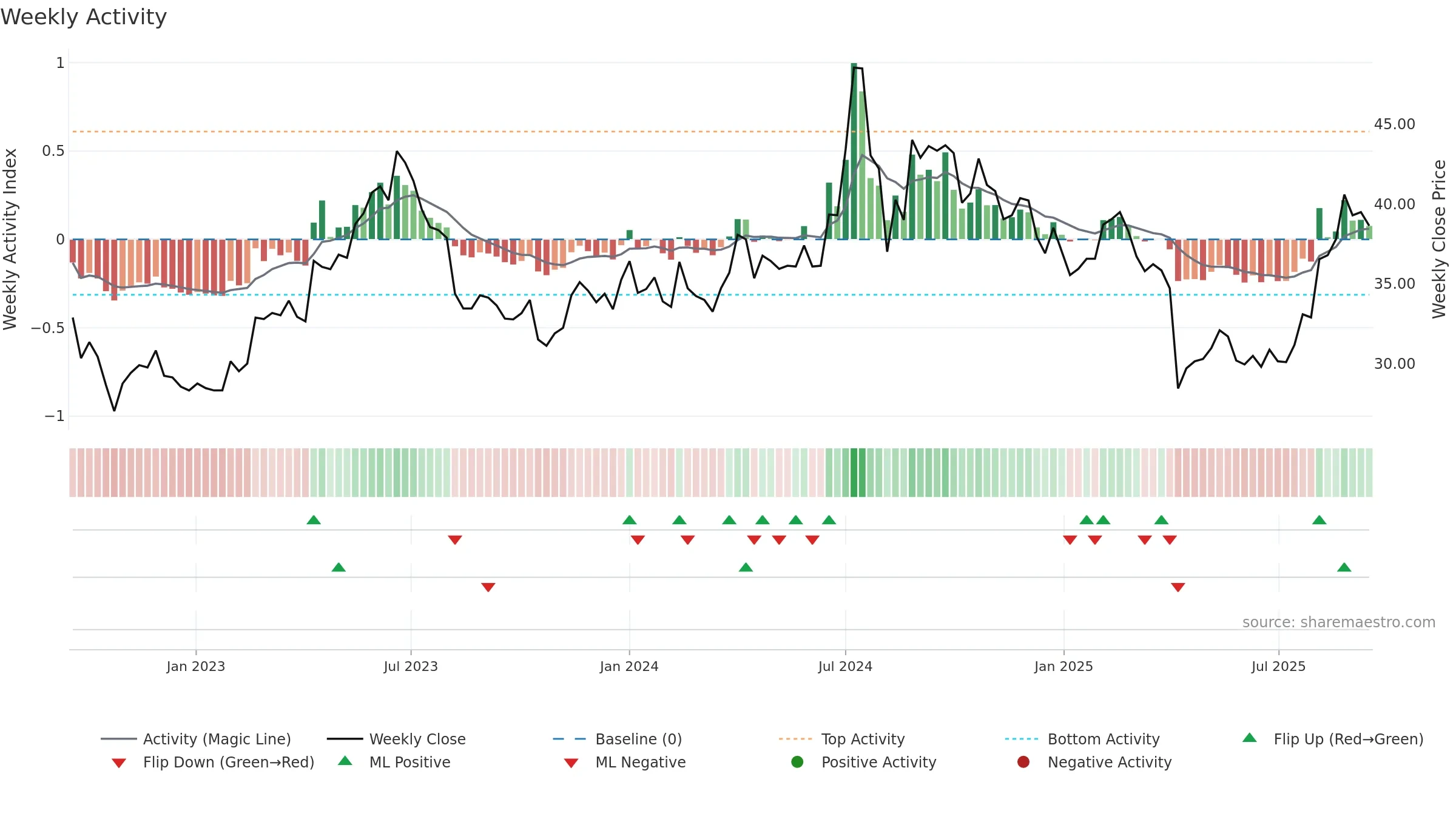Click the Flip Down red triangle legend icon
Viewport: 1456px width, 819px height.
click(119, 763)
